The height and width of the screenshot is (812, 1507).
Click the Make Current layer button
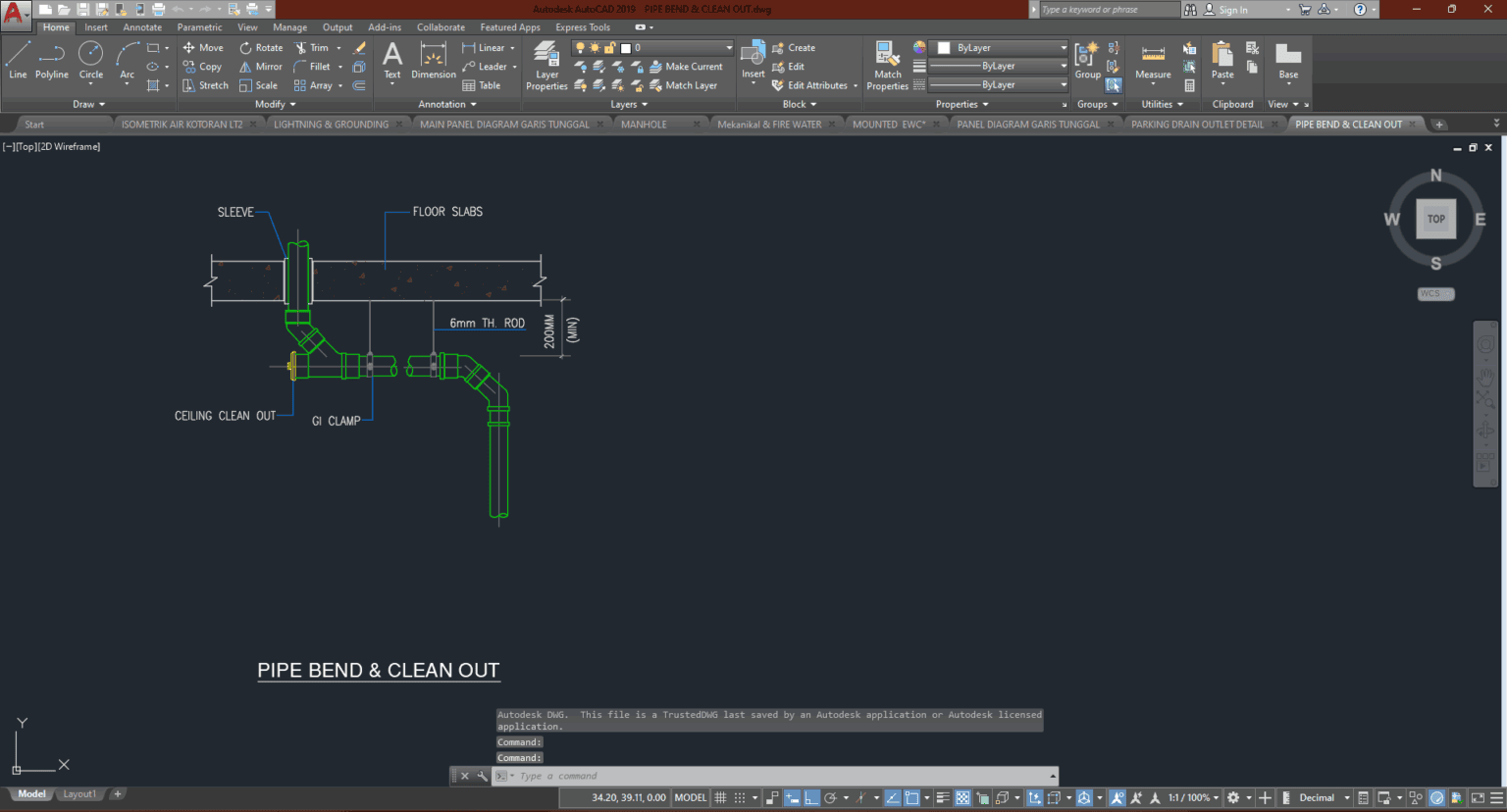pos(687,66)
